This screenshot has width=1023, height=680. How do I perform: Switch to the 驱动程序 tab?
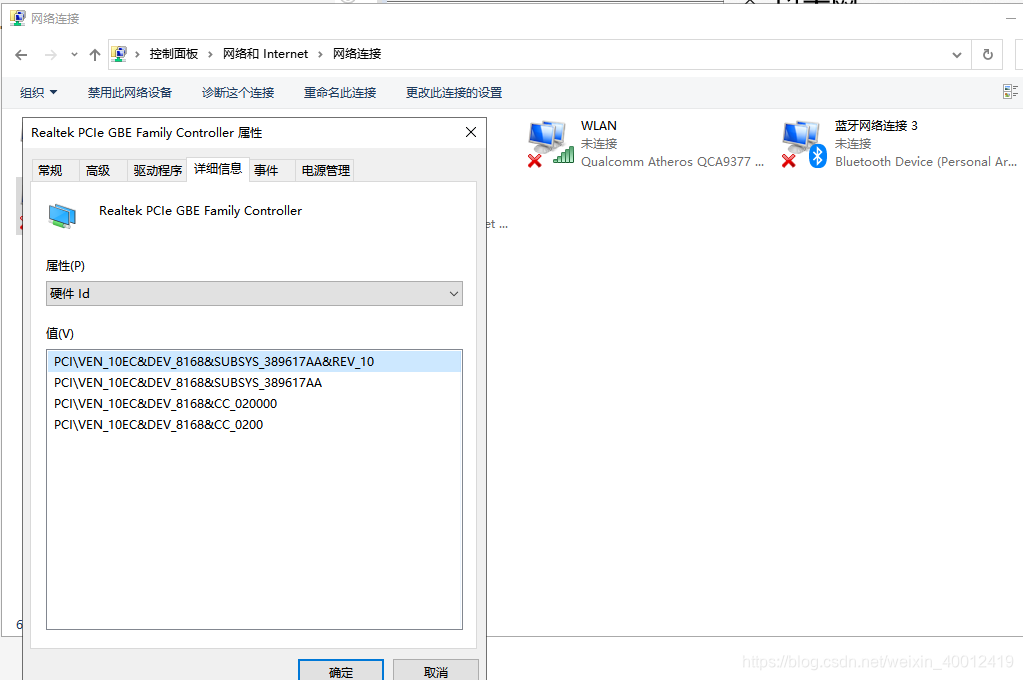(157, 170)
